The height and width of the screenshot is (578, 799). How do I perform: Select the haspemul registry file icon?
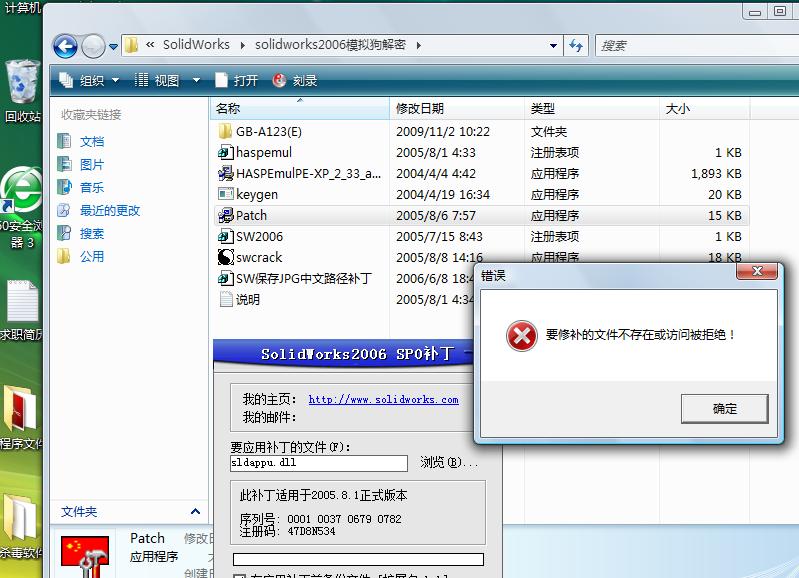pyautogui.click(x=225, y=152)
